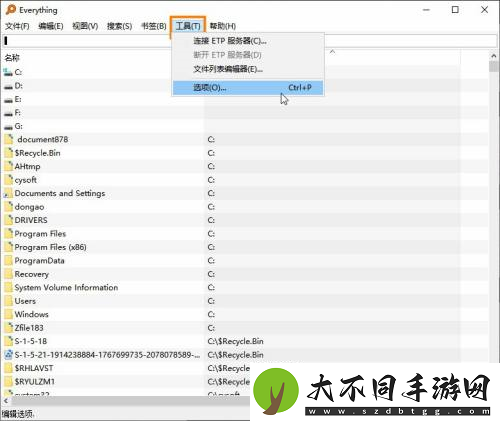
Task: Click the sort arrow in path column header
Action: 332,52
